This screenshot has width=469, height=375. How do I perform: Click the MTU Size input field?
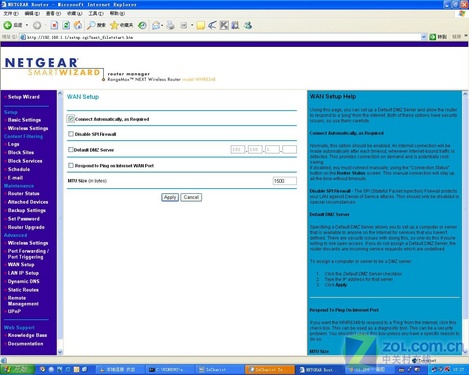point(284,181)
